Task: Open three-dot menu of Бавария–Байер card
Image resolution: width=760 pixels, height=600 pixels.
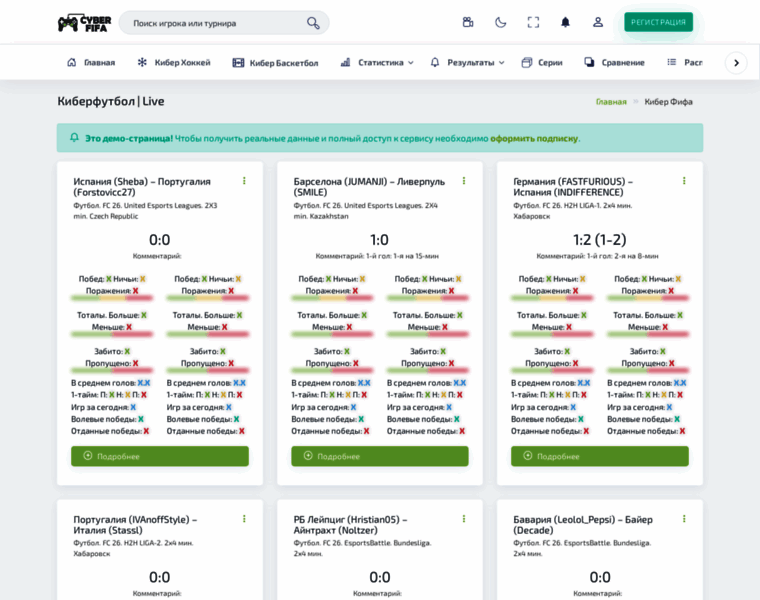Action: point(684,519)
